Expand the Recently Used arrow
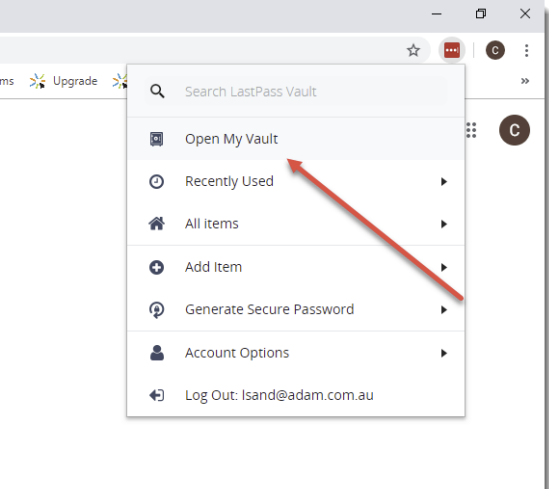The height and width of the screenshot is (489, 549). click(444, 182)
